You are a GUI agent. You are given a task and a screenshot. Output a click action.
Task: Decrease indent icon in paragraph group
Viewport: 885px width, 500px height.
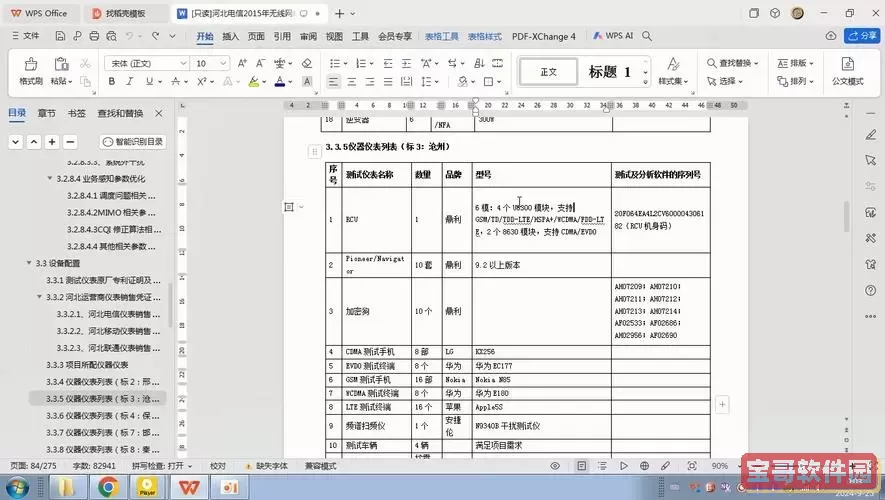pos(388,63)
